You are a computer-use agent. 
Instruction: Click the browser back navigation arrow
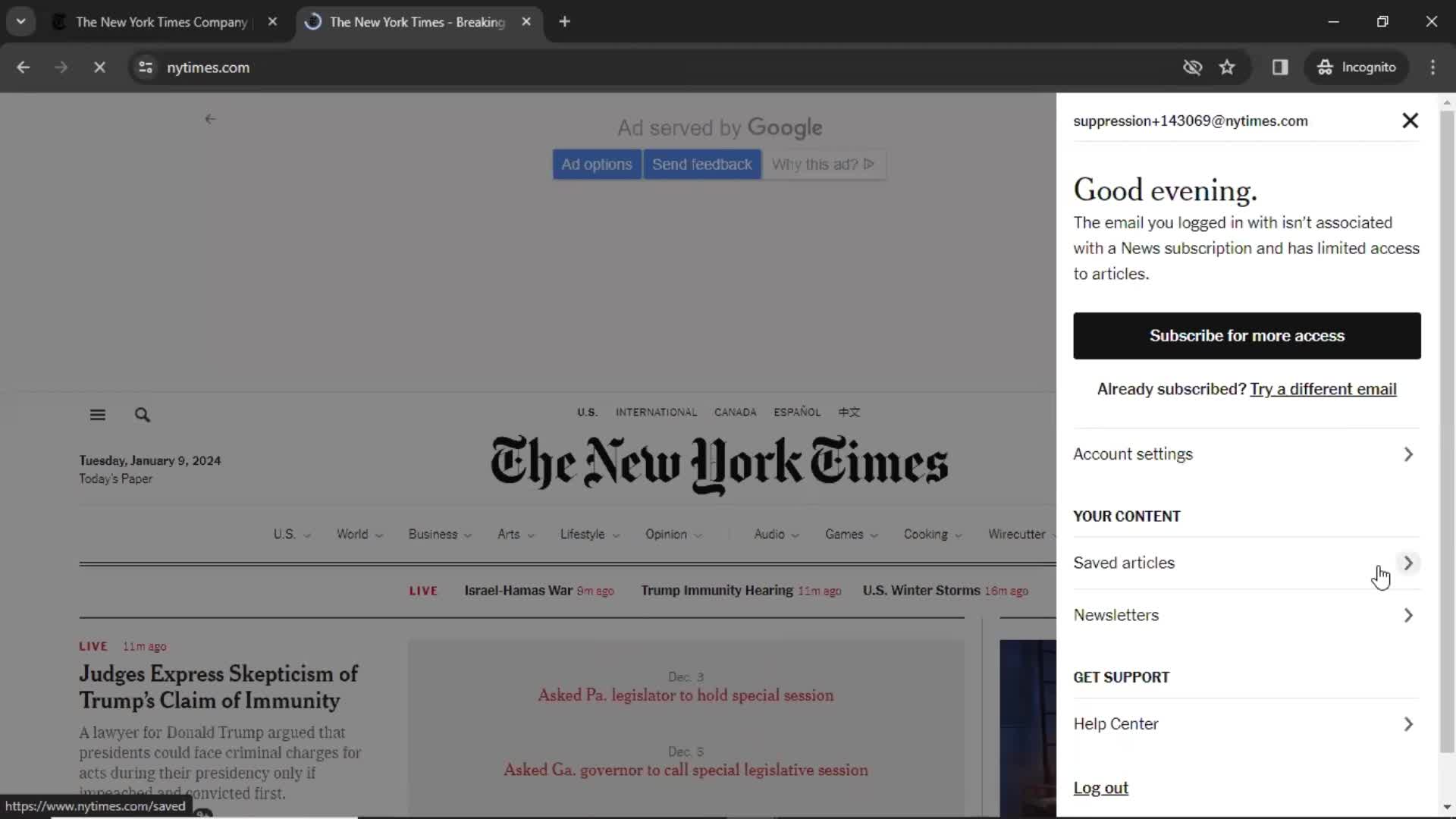point(23,67)
